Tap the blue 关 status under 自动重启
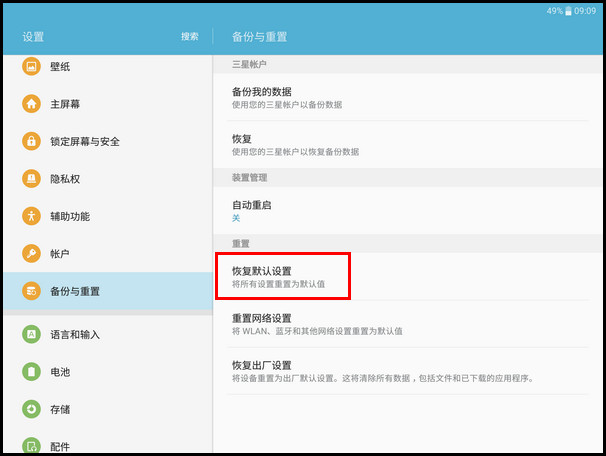Screen dimensions: 606x456 tap(236, 218)
